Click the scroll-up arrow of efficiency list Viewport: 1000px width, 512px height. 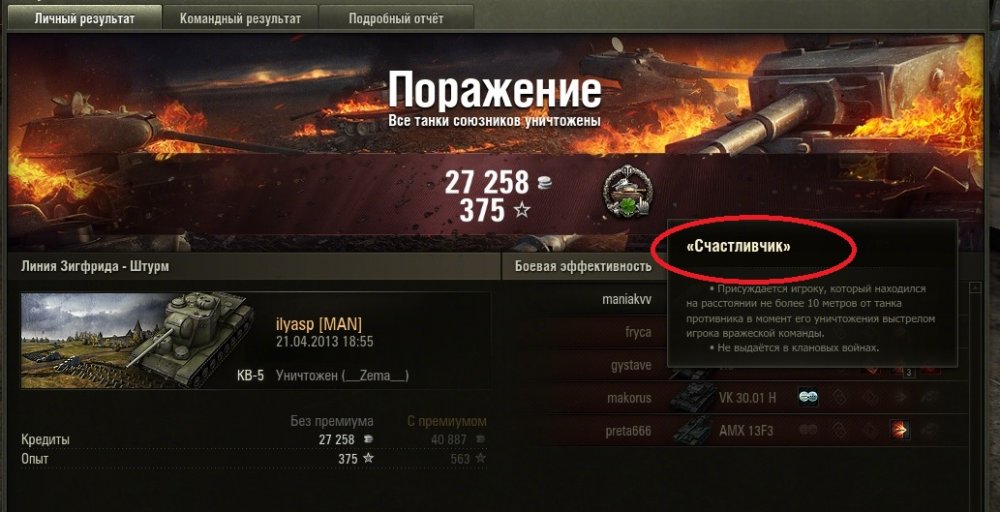[x=974, y=288]
